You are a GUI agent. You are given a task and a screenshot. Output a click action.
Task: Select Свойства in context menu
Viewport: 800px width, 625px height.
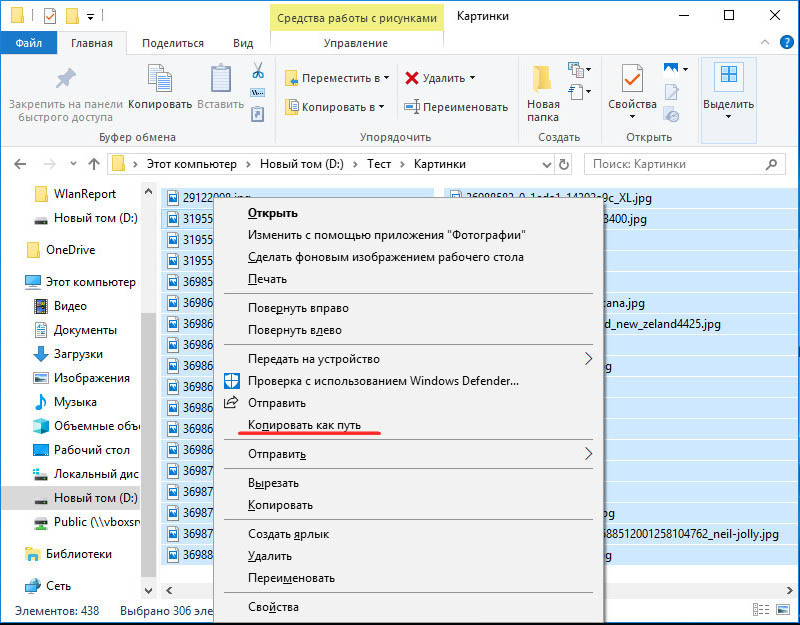(273, 607)
